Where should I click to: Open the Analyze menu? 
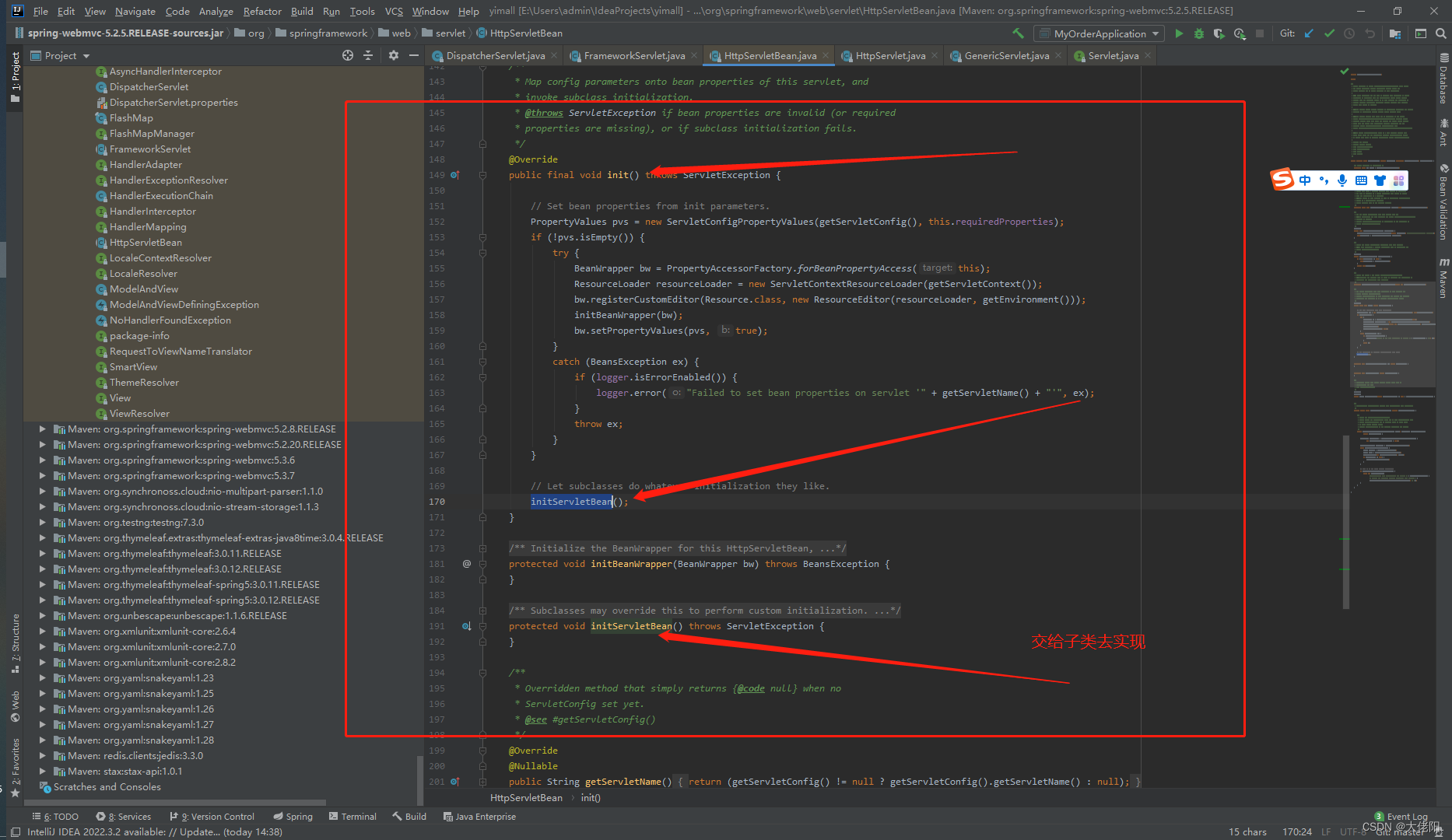click(216, 11)
